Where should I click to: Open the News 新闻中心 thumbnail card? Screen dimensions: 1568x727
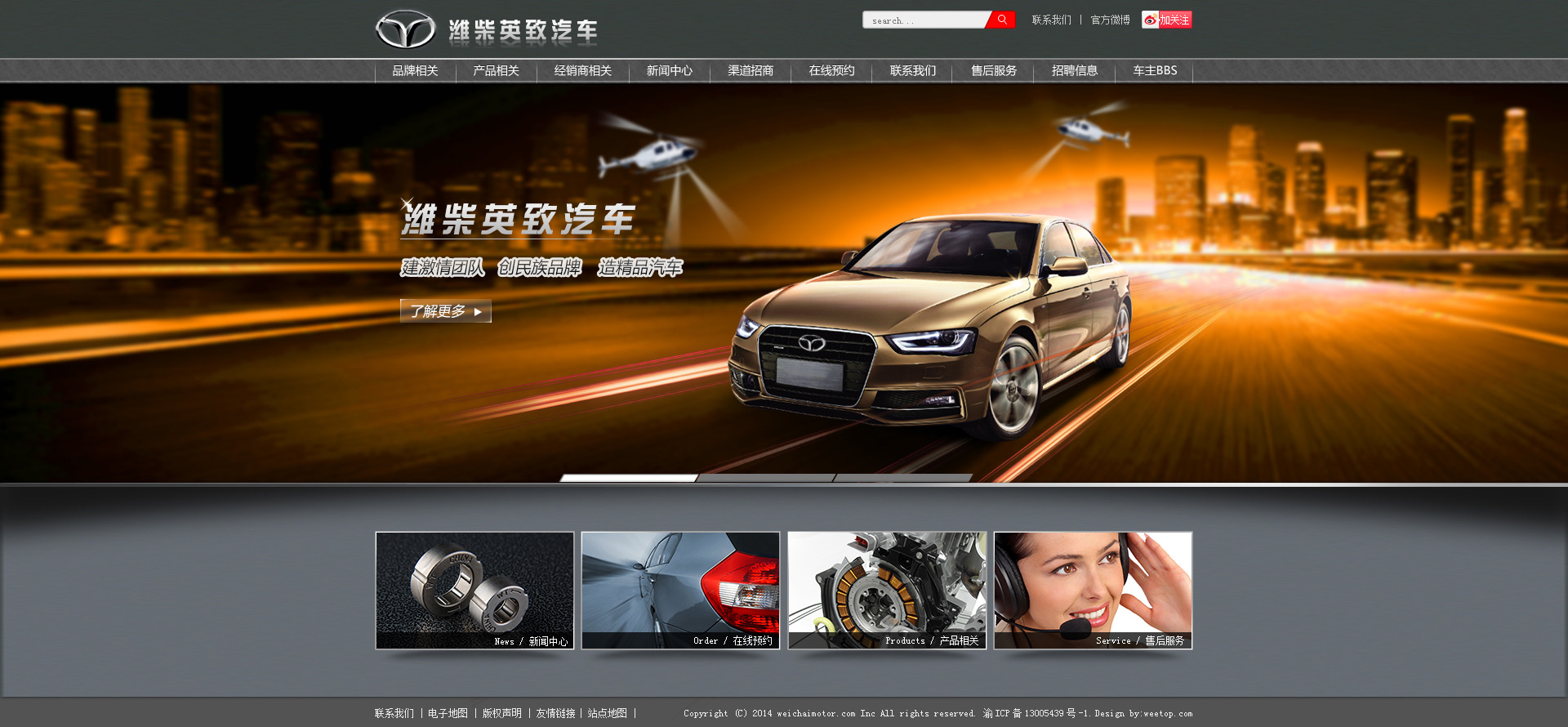click(474, 591)
